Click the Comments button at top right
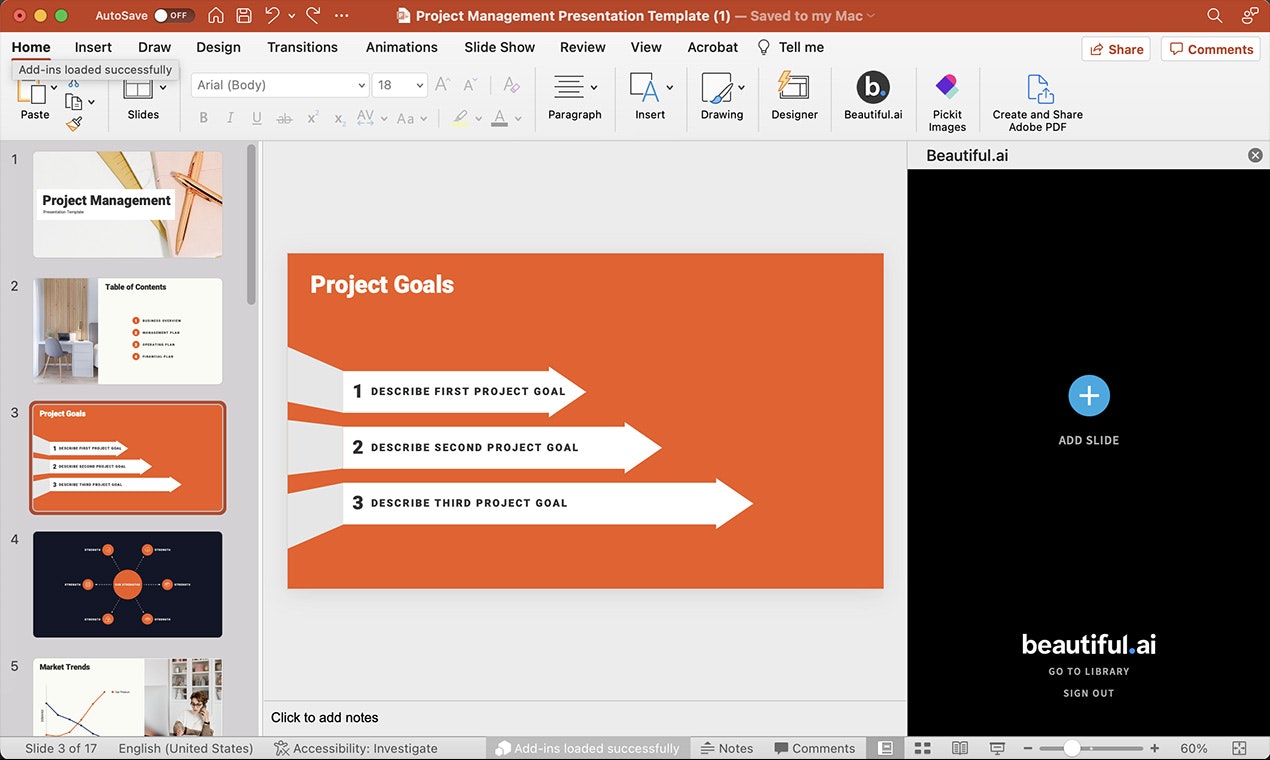 point(1211,49)
